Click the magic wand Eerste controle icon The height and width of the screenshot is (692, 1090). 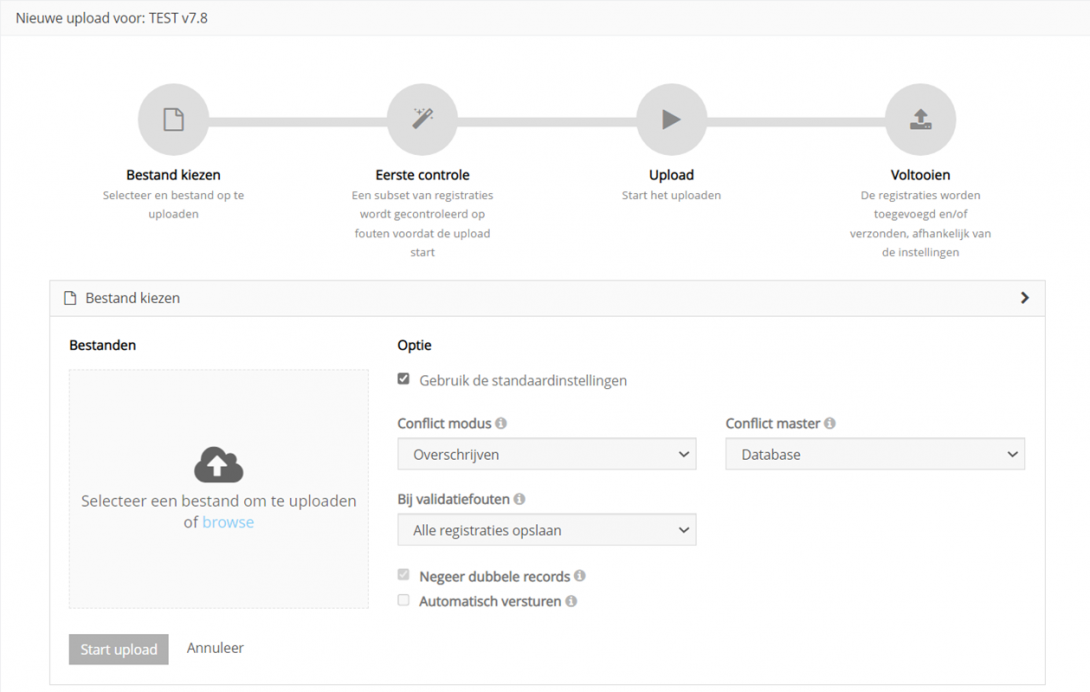(422, 120)
